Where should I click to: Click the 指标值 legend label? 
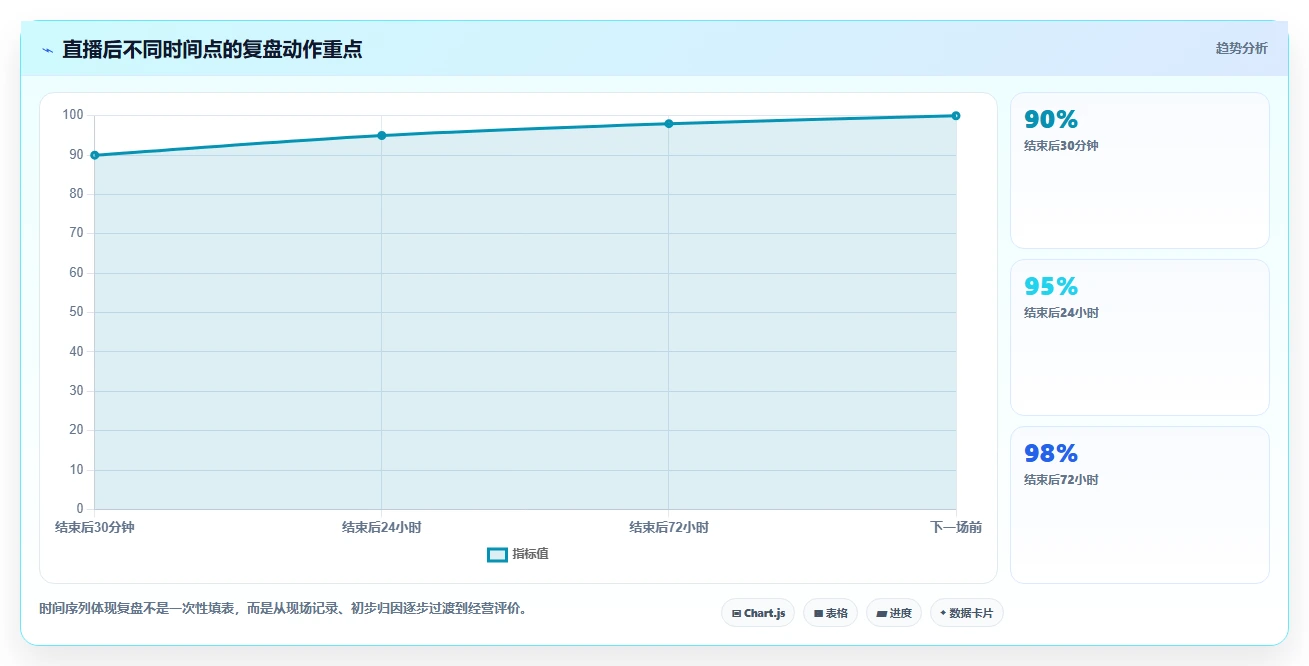[x=530, y=554]
